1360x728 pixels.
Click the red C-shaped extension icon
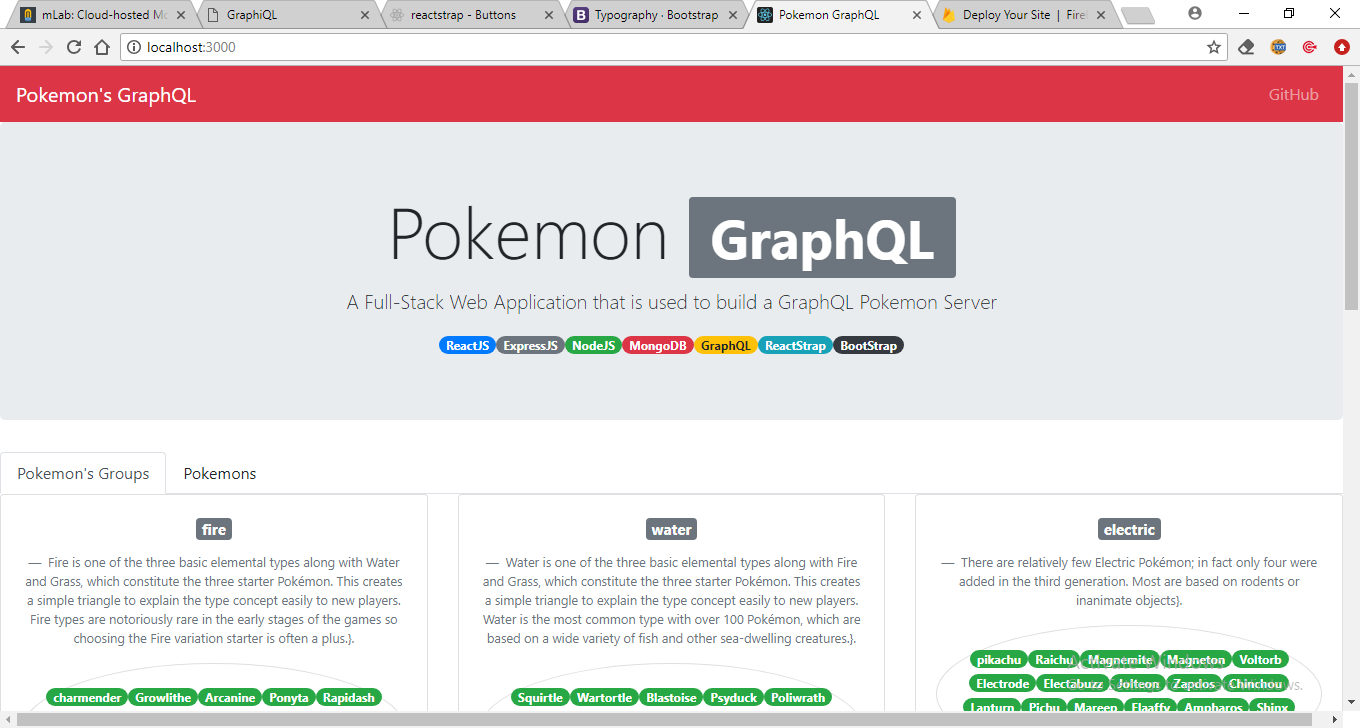(x=1309, y=46)
